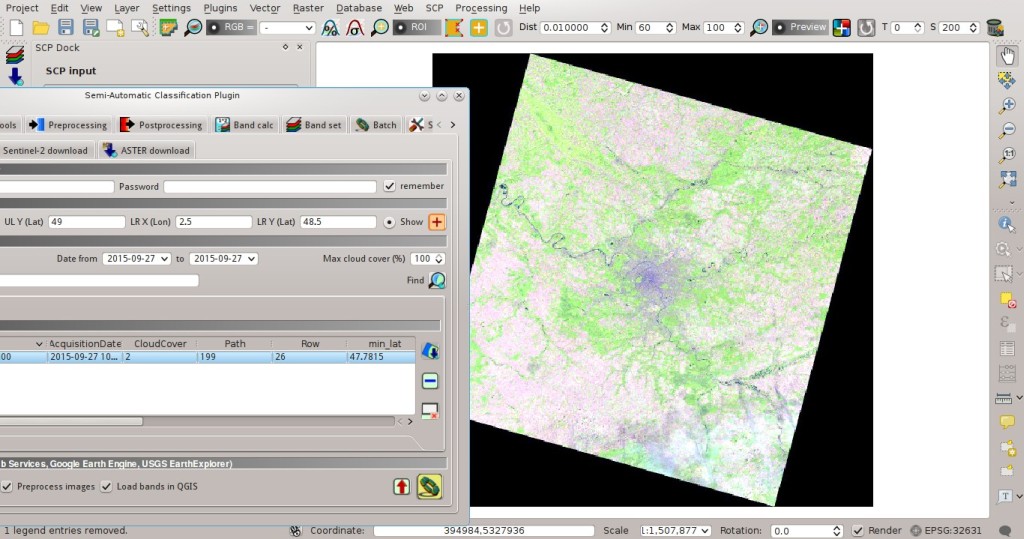Open the ASTER download tab

147,150
